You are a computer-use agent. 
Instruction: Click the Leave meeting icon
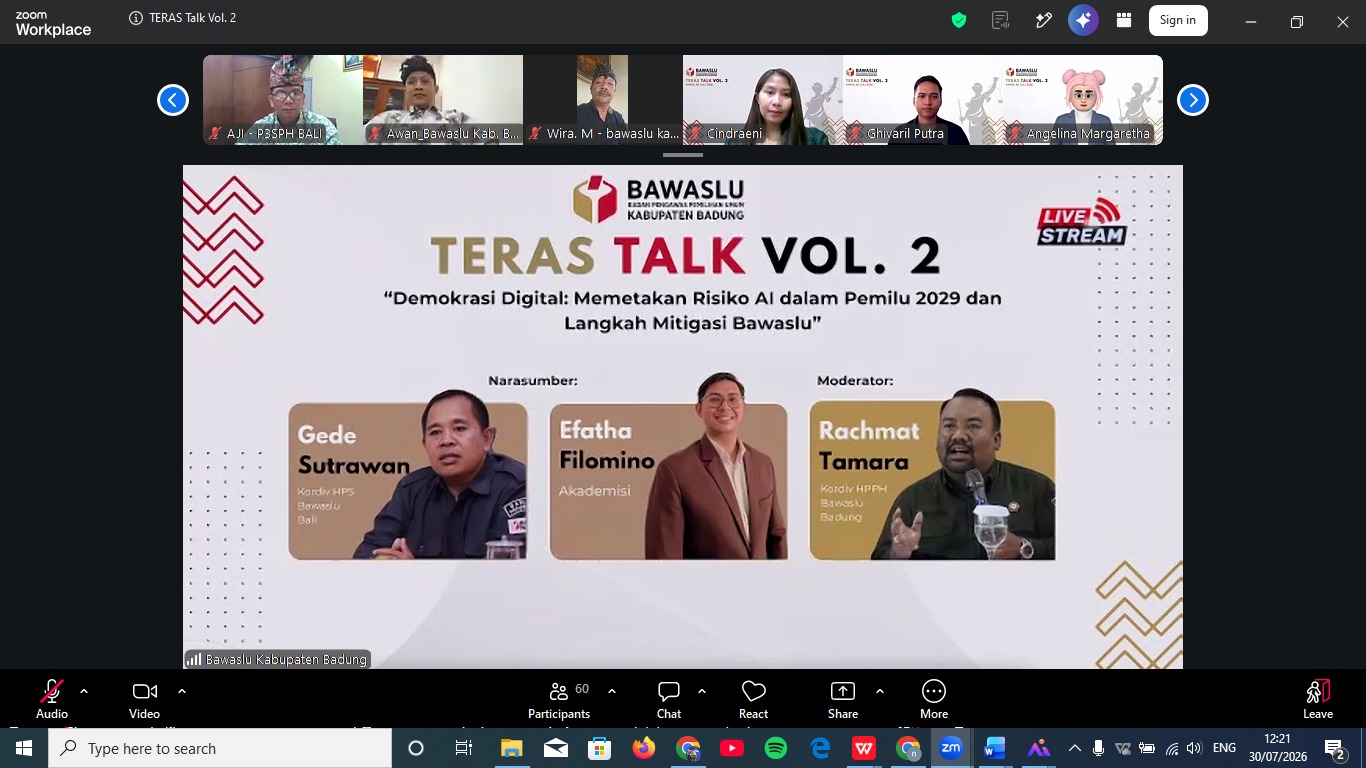coord(1318,691)
